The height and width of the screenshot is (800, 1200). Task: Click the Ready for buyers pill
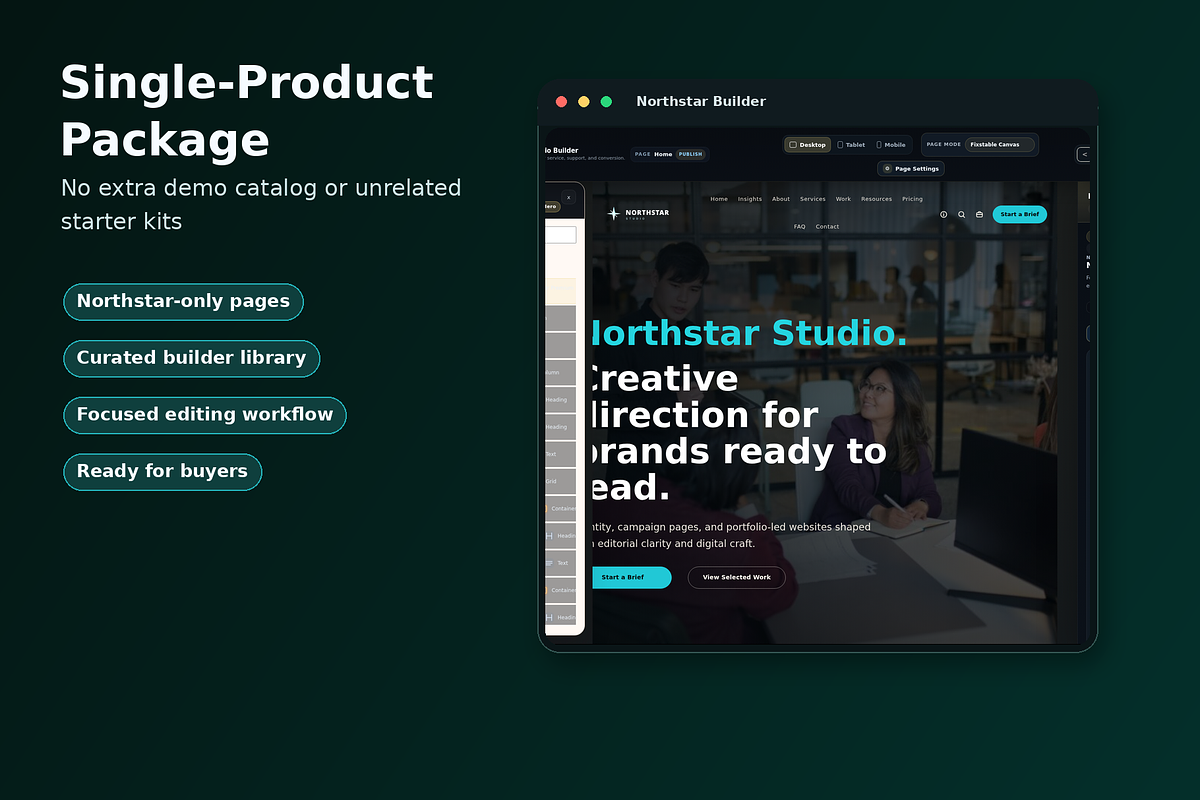coord(162,471)
